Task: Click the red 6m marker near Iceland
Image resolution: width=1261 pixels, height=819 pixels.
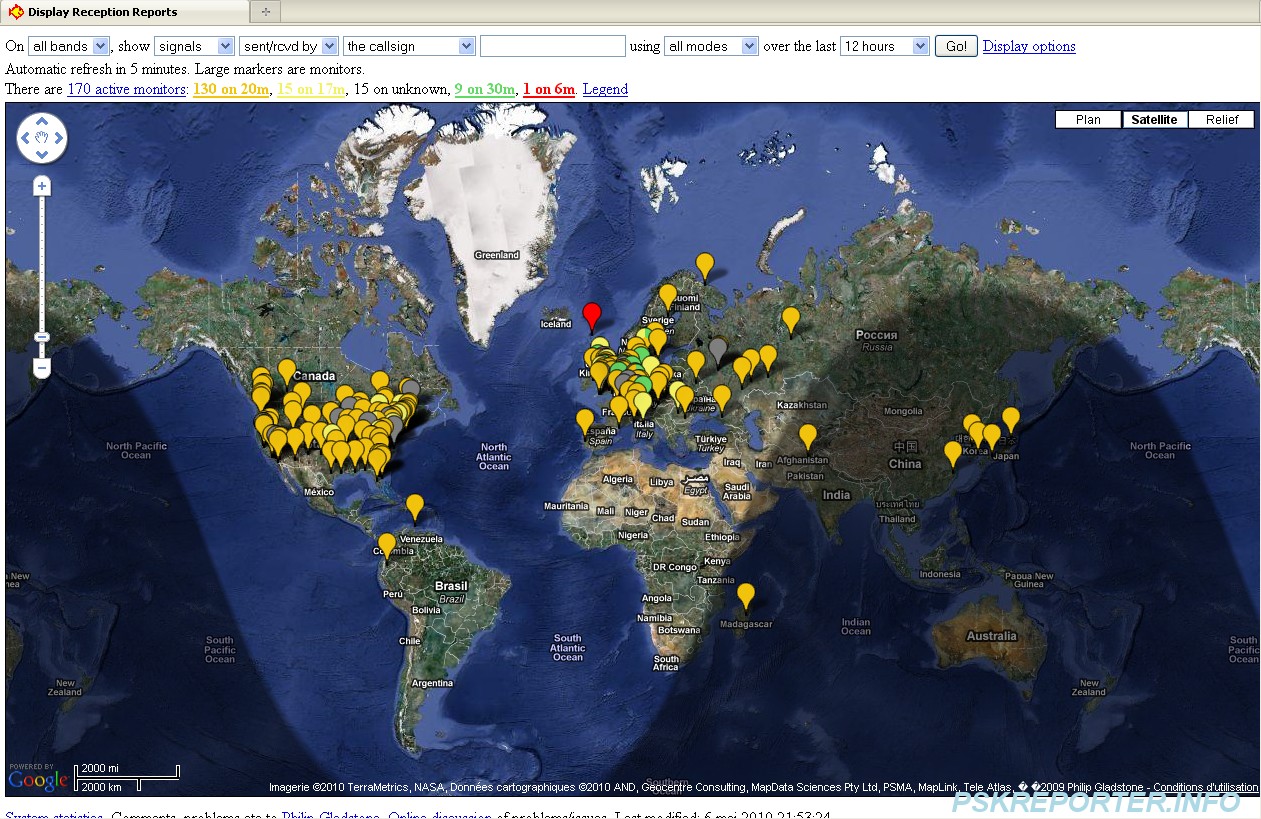Action: (592, 312)
